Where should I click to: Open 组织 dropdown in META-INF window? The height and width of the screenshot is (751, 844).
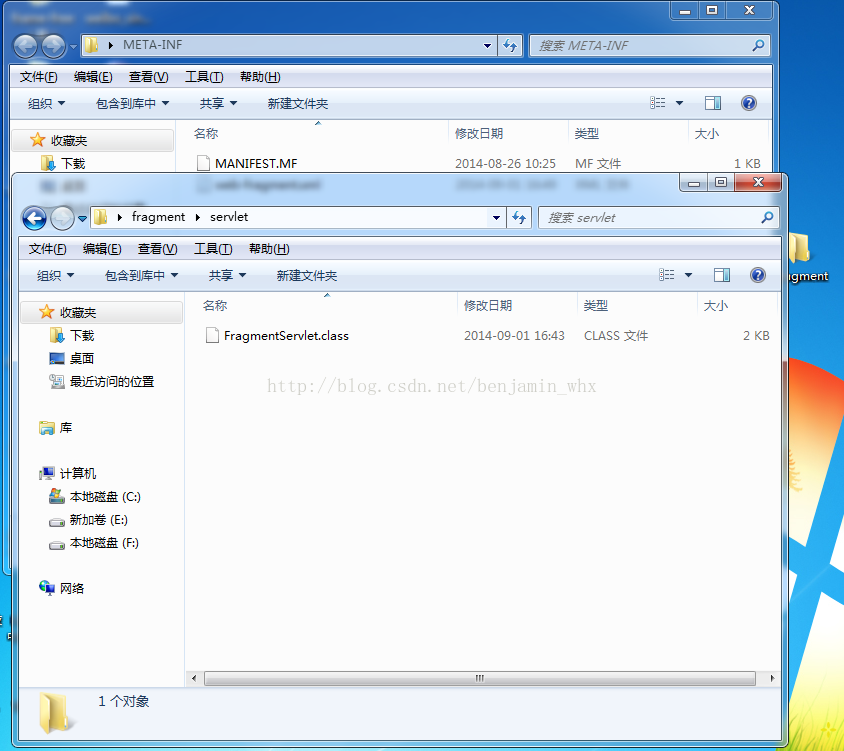point(46,103)
